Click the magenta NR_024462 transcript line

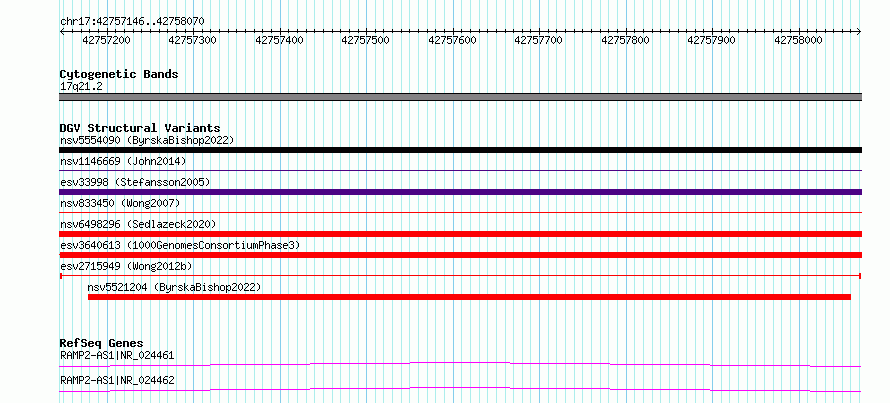[x=460, y=389]
